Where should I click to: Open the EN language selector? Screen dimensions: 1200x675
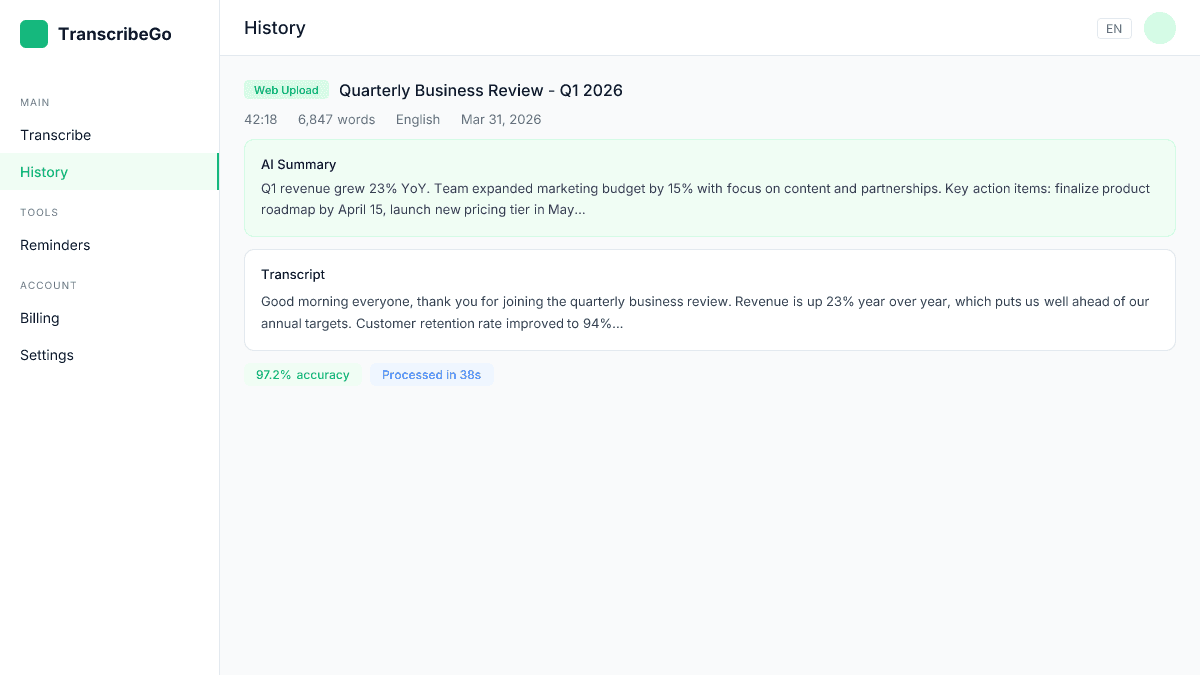pos(1114,28)
